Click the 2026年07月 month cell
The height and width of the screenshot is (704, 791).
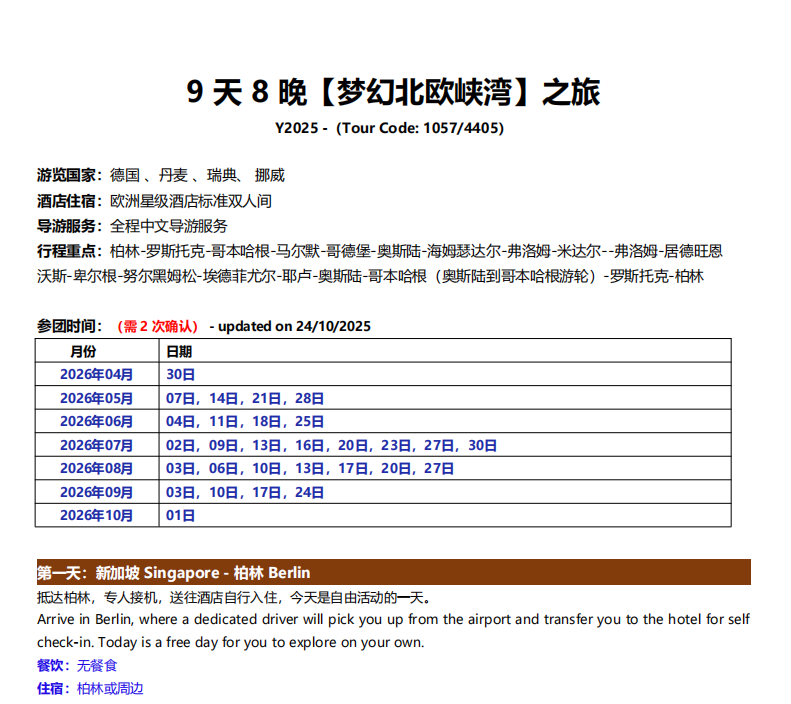click(x=96, y=445)
